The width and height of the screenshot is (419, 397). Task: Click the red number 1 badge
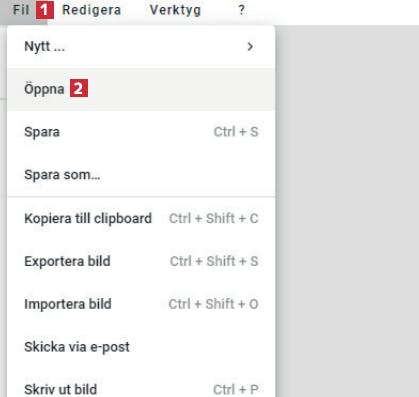point(45,10)
